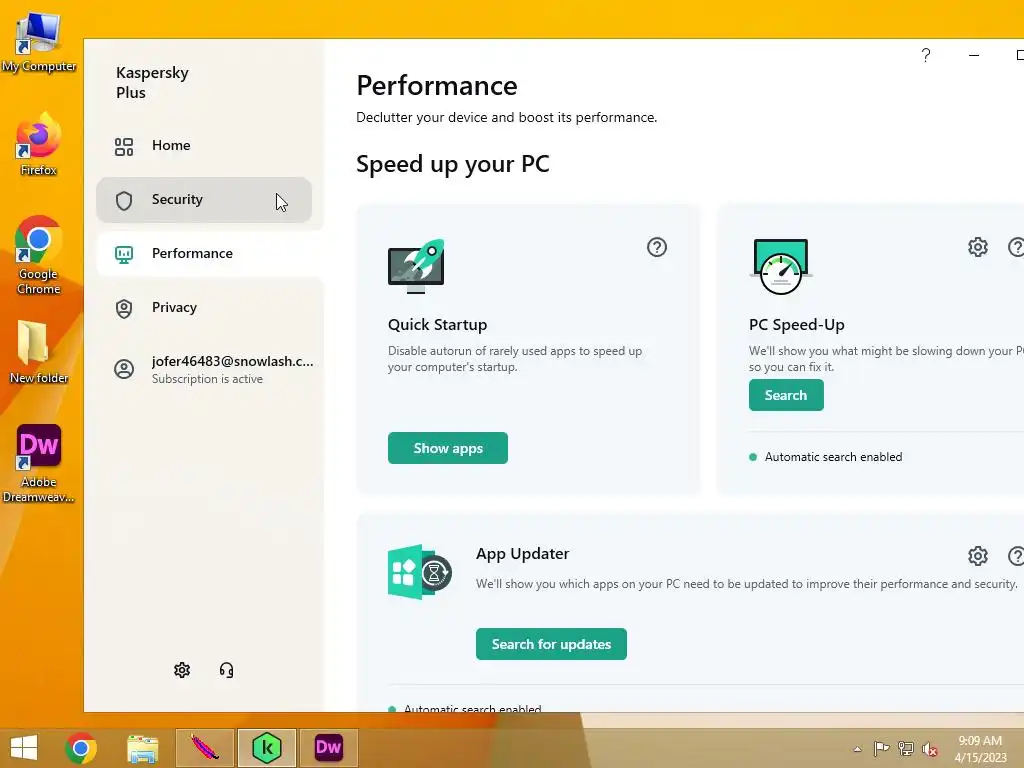Select the New folder desktop icon
This screenshot has width=1024, height=768.
coord(39,353)
